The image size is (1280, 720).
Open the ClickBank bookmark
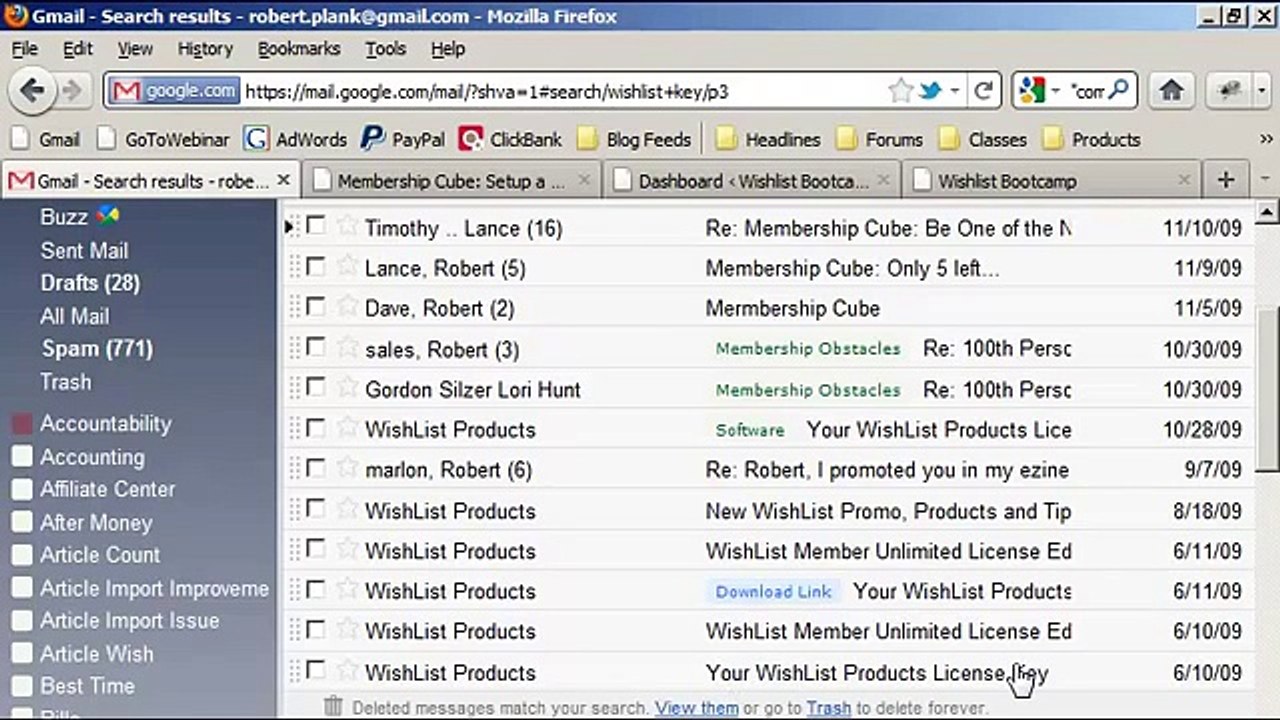510,140
